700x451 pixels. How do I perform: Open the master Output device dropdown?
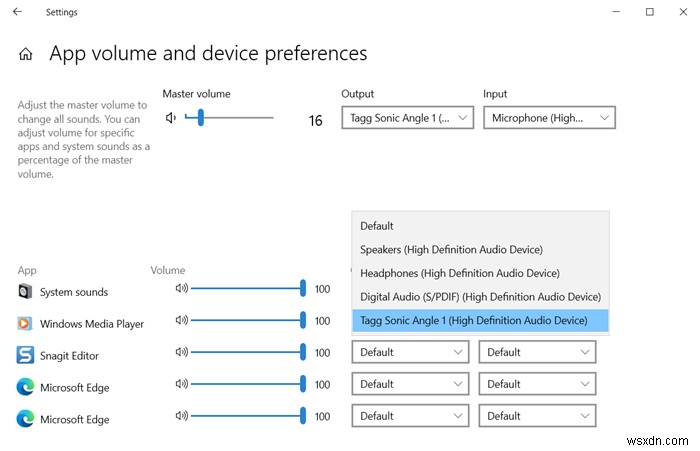tap(408, 118)
